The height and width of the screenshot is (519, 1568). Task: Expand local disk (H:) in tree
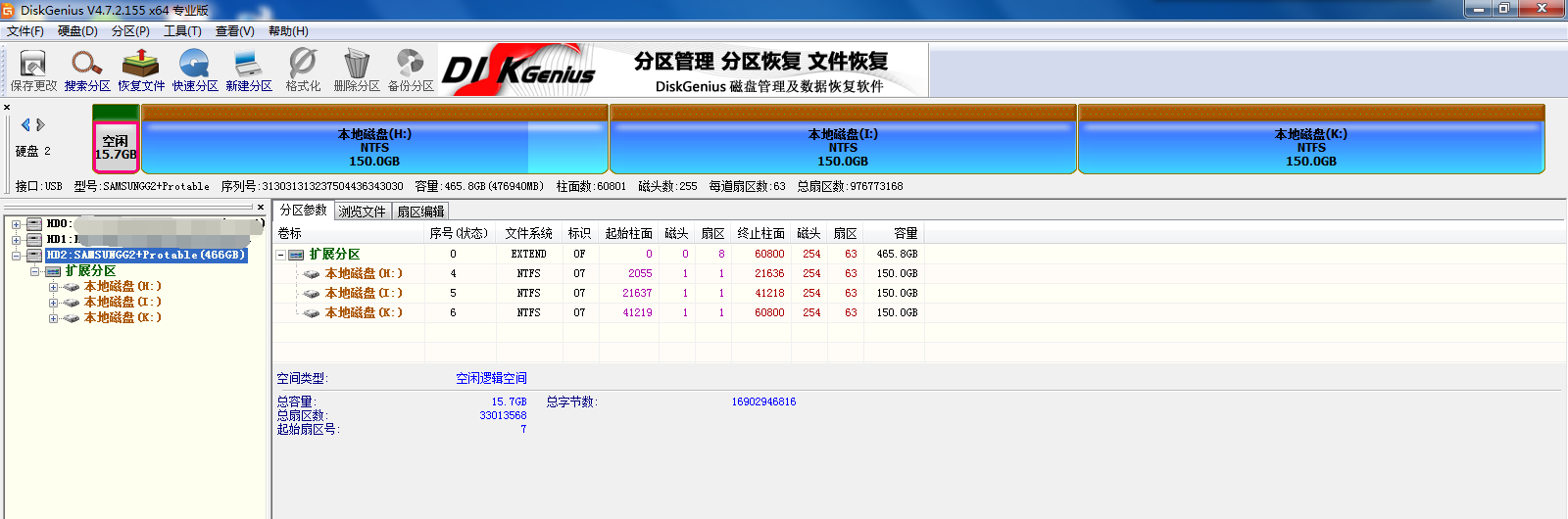pos(53,287)
